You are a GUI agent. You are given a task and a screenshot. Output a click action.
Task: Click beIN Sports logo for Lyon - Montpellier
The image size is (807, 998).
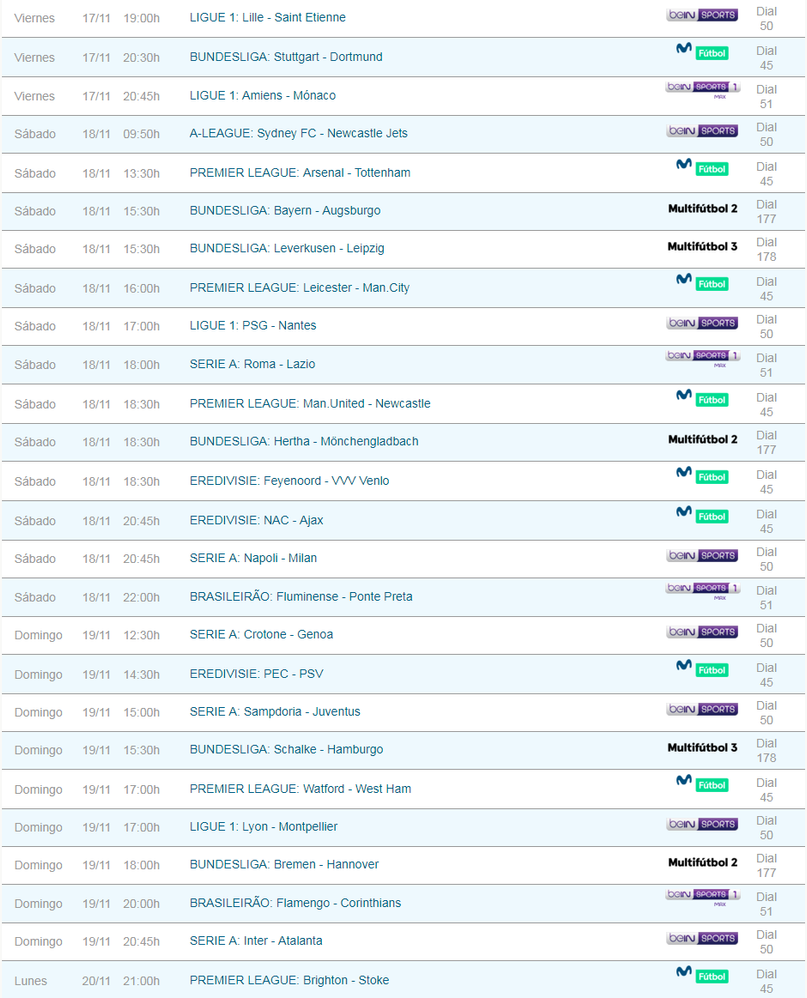tap(703, 824)
